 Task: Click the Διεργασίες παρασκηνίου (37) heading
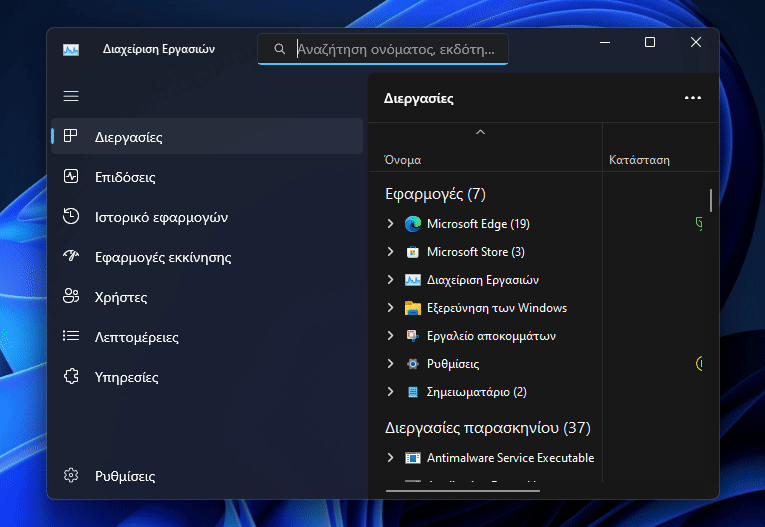point(488,428)
